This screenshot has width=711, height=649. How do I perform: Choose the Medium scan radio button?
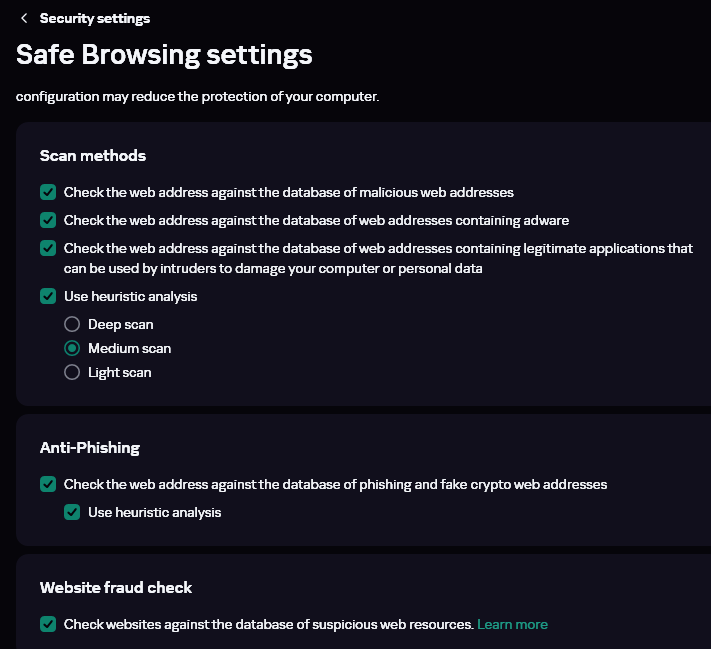coord(72,348)
